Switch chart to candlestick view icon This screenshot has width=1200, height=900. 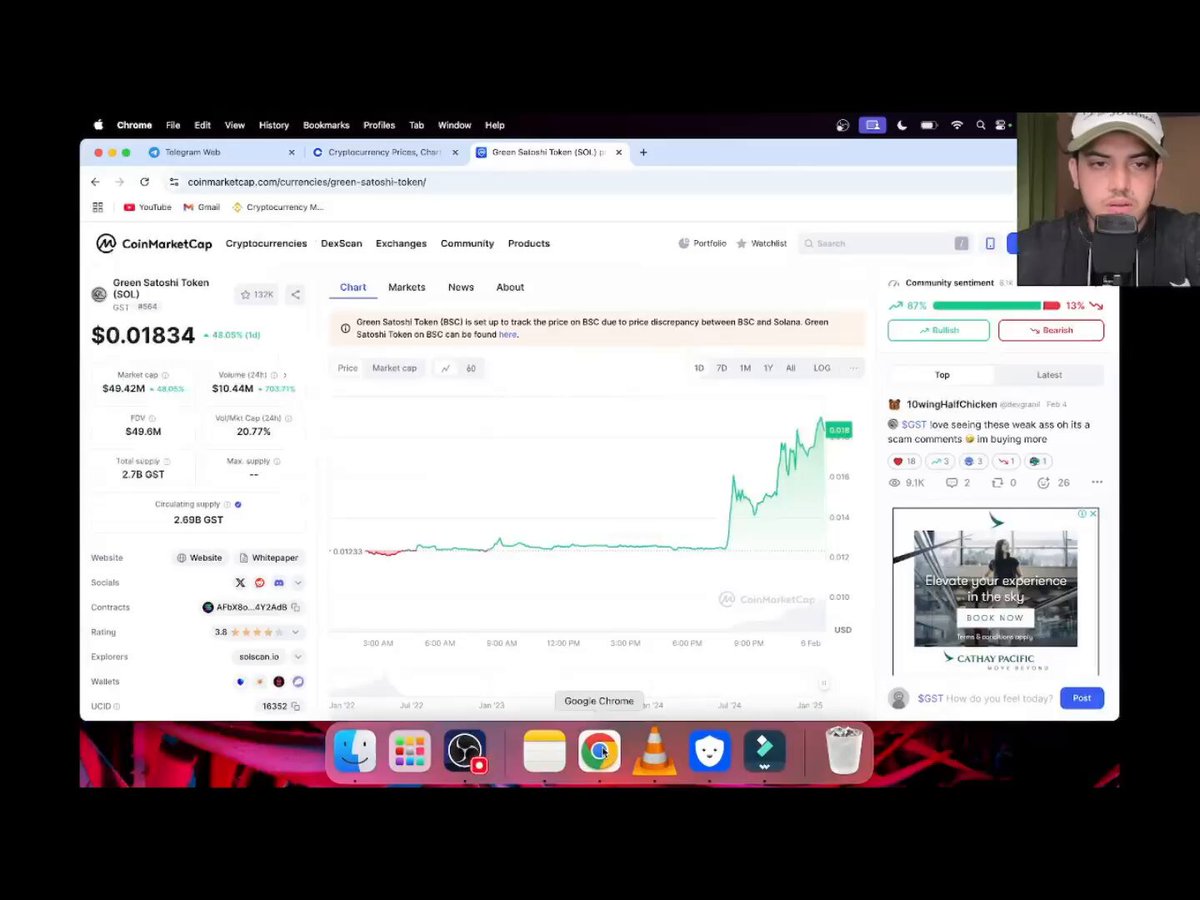click(470, 368)
